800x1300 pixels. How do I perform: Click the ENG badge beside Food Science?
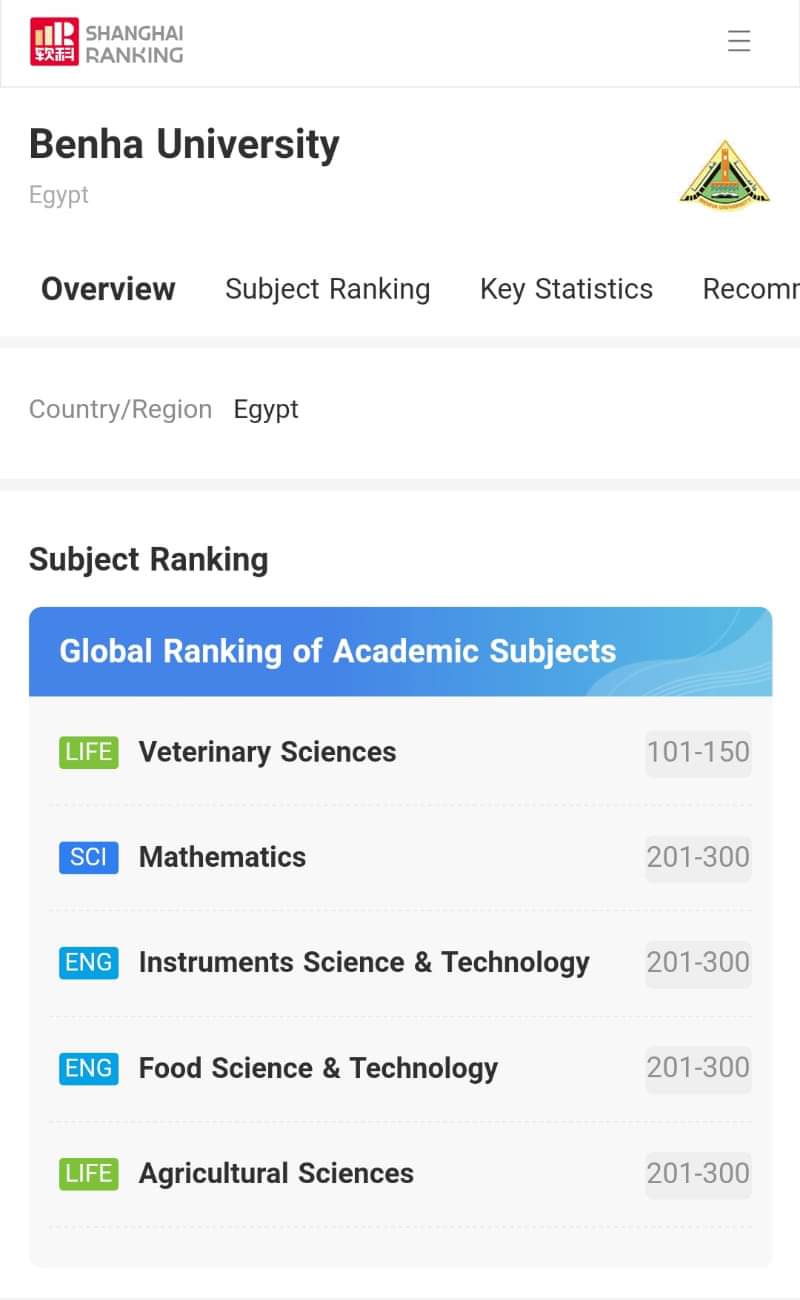(x=88, y=1068)
